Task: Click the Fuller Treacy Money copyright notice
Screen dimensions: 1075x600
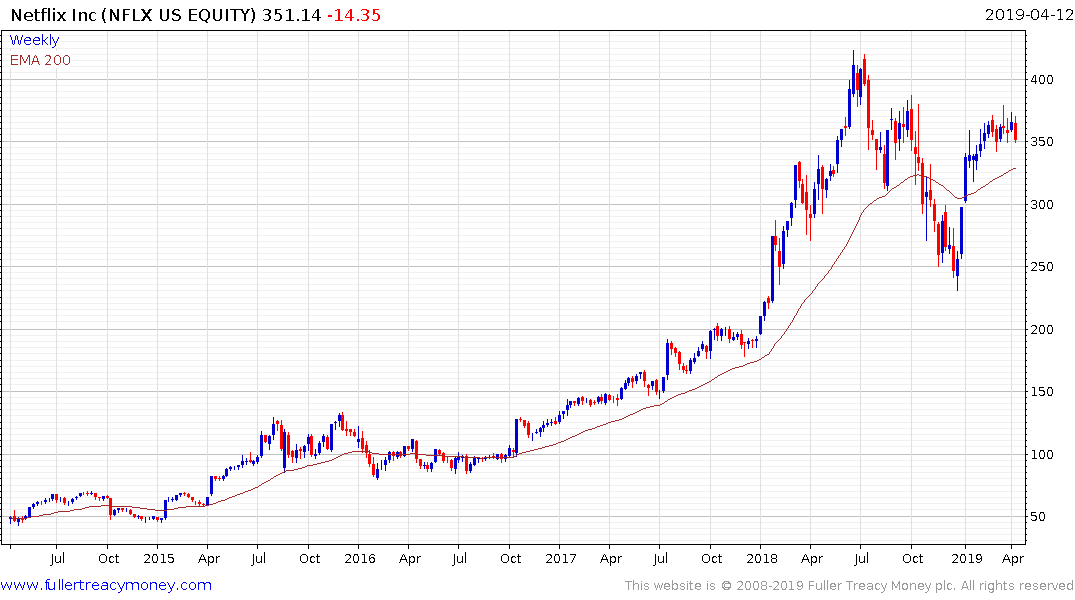Action: (849, 586)
